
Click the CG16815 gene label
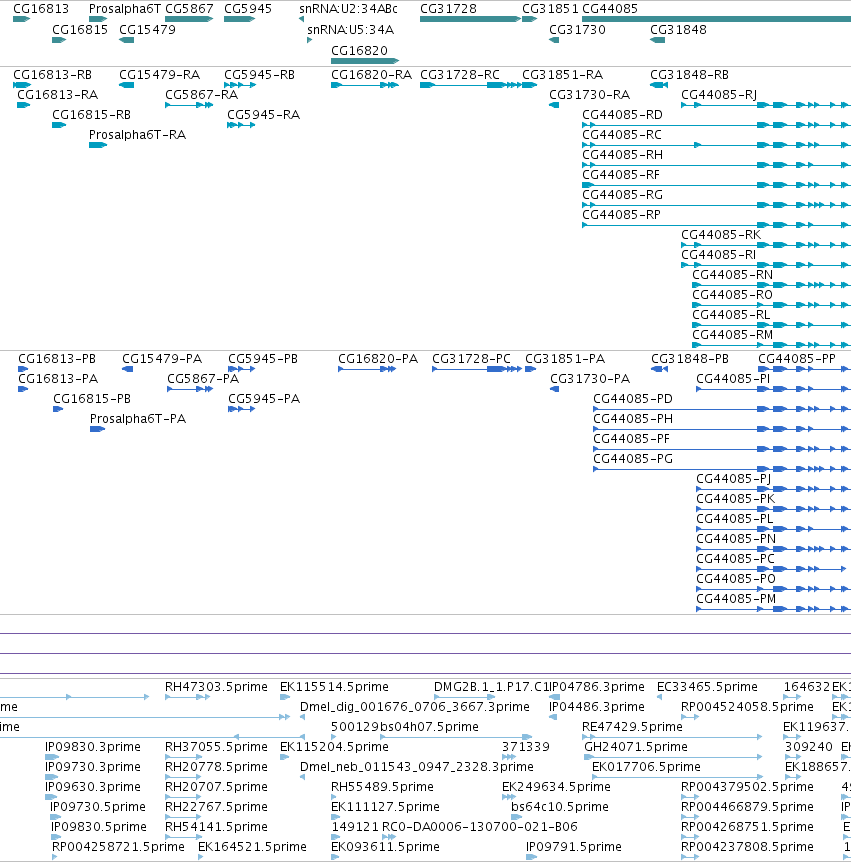pos(80,30)
